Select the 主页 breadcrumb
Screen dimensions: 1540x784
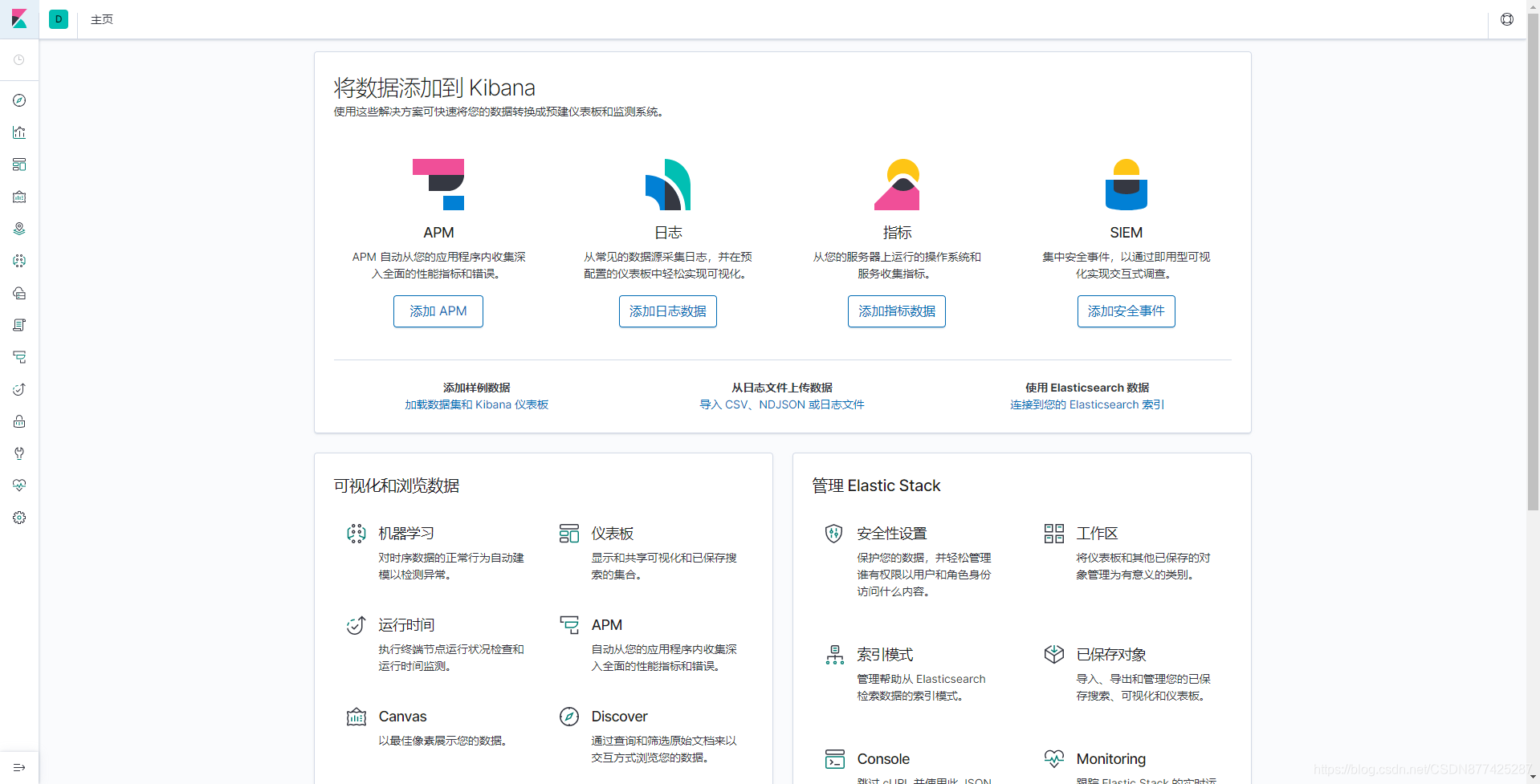coord(101,19)
